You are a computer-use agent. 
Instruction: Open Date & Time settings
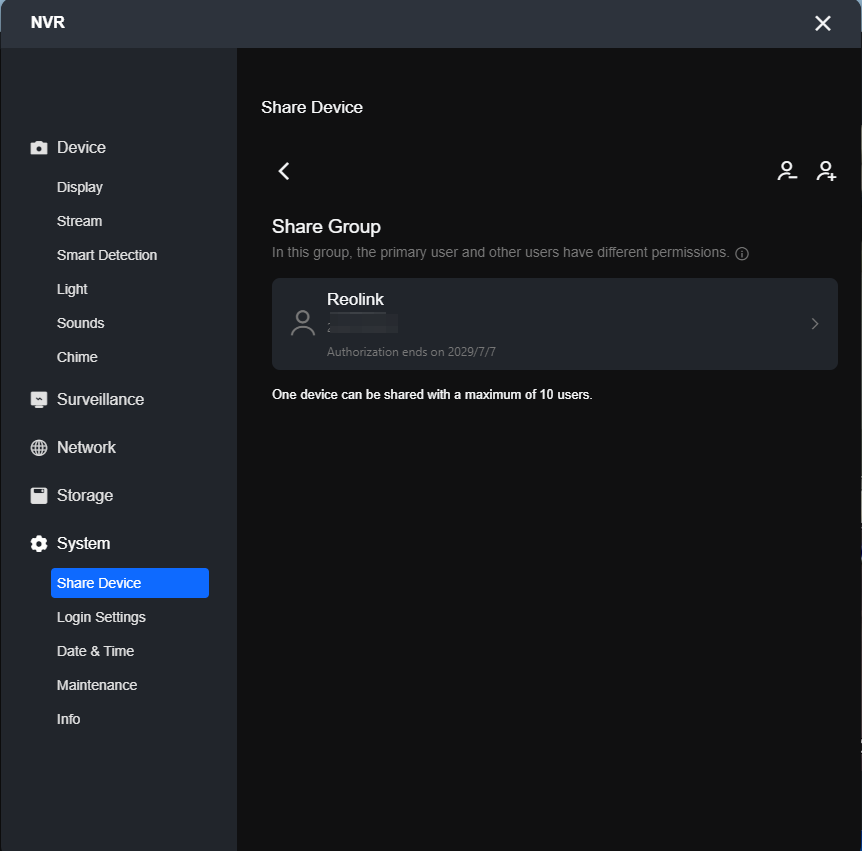pyautogui.click(x=96, y=651)
